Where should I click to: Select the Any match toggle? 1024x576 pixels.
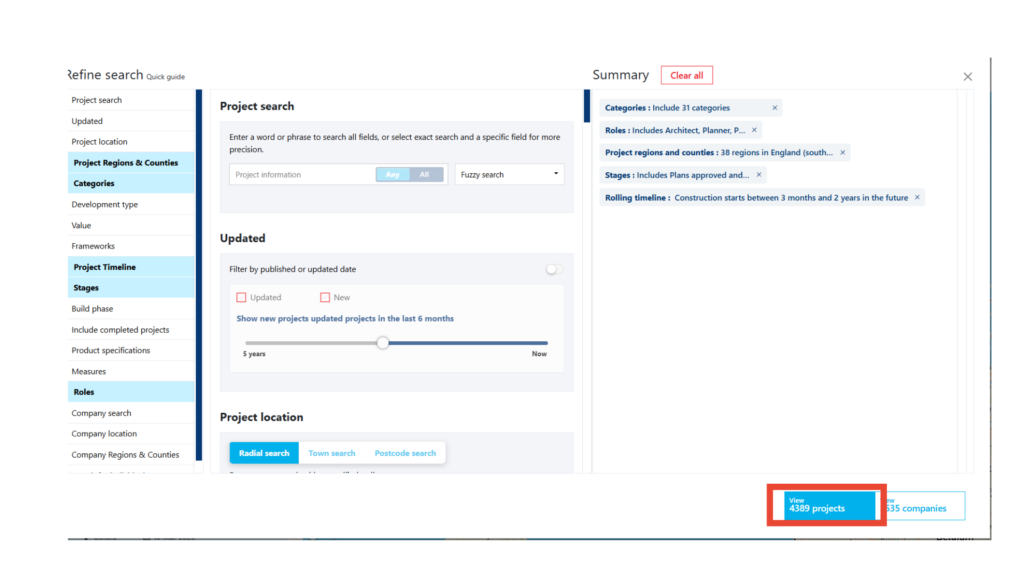[x=392, y=175]
